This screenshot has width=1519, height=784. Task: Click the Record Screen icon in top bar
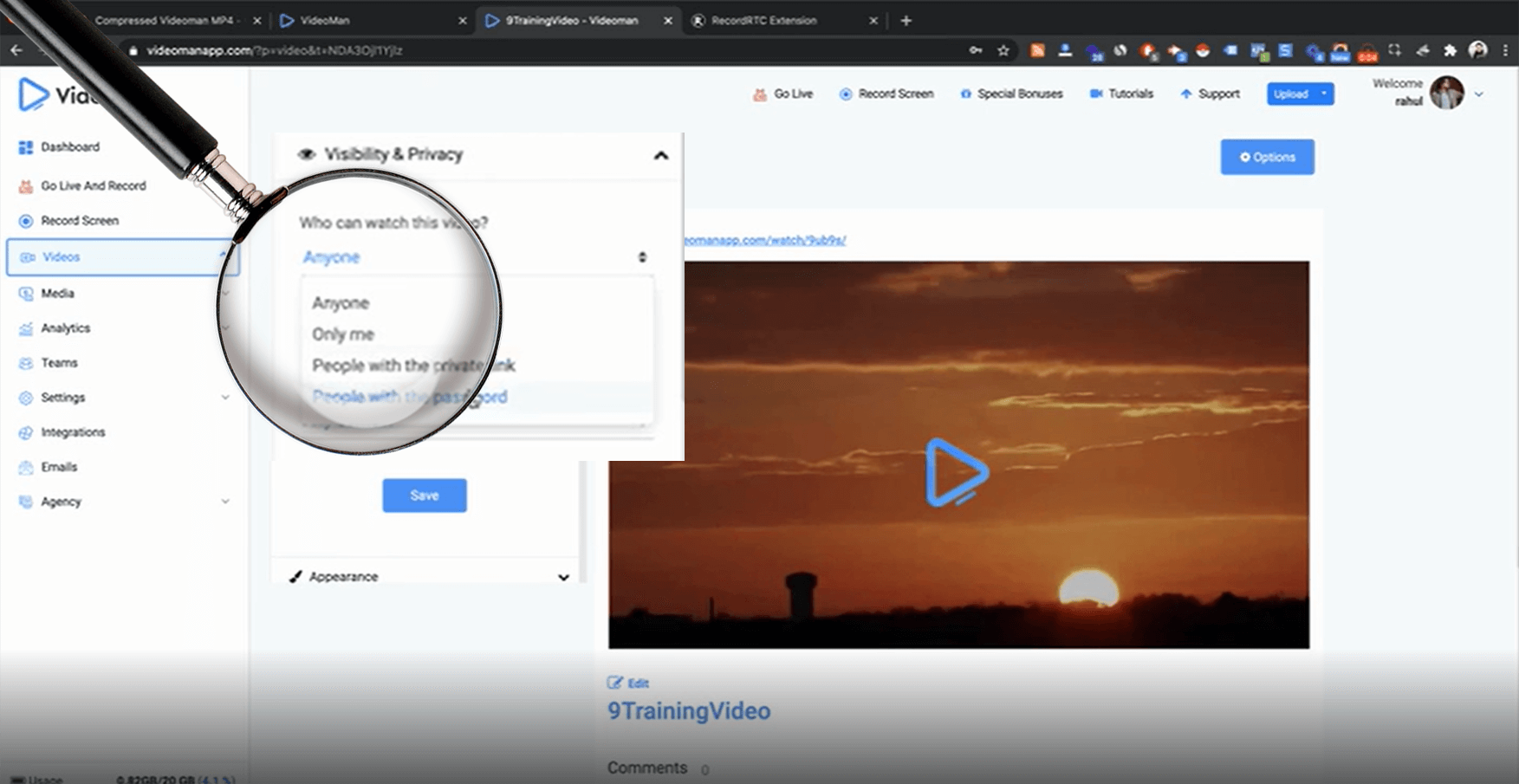[846, 94]
